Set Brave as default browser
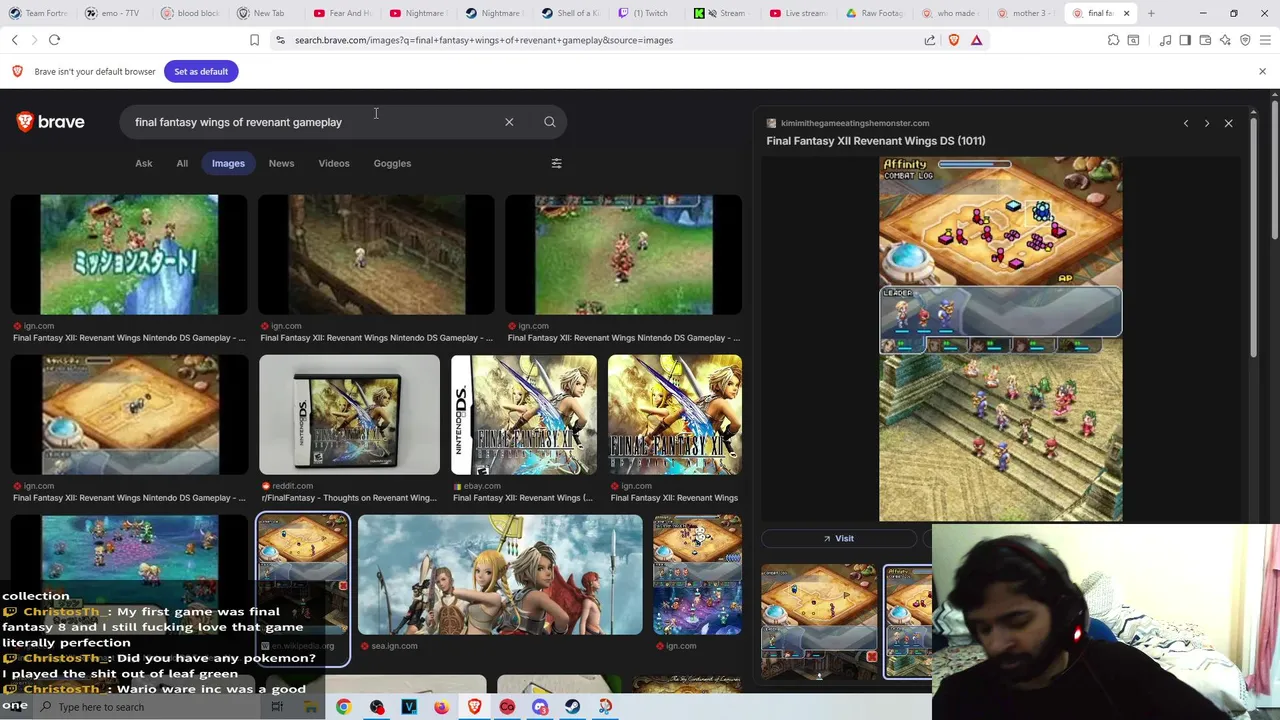The width and height of the screenshot is (1280, 720). (x=201, y=71)
